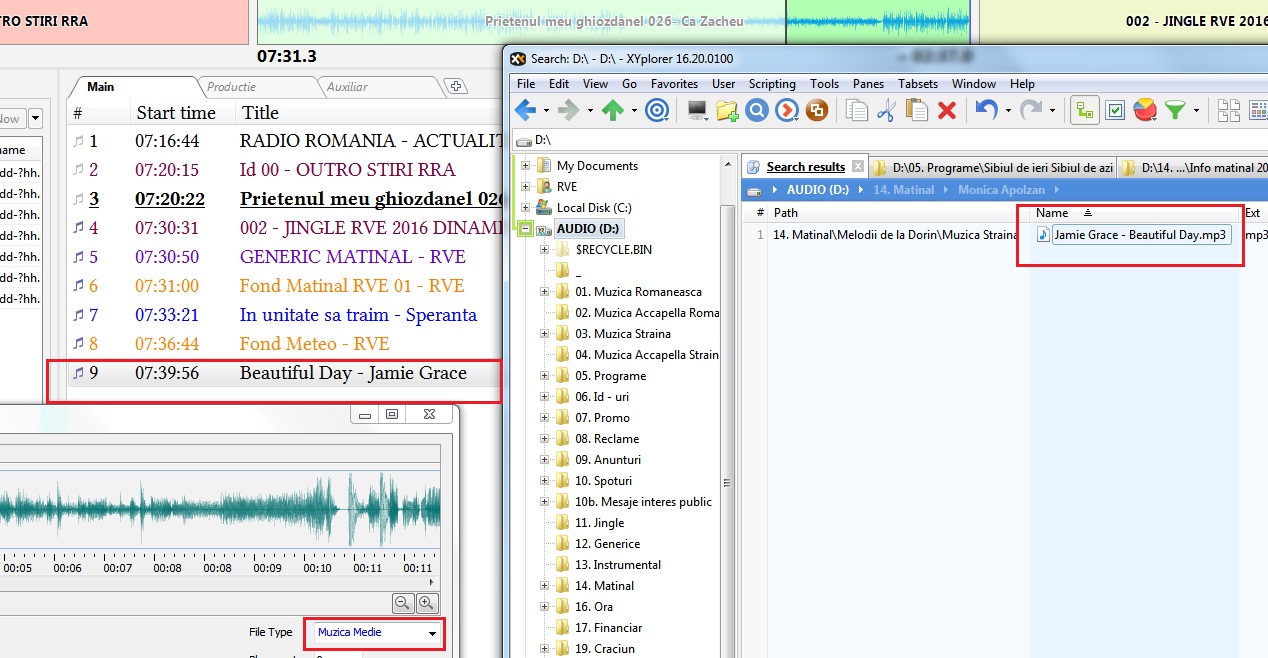The width and height of the screenshot is (1268, 658).
Task: Open Find Files magnifier icon
Action: coord(757,110)
